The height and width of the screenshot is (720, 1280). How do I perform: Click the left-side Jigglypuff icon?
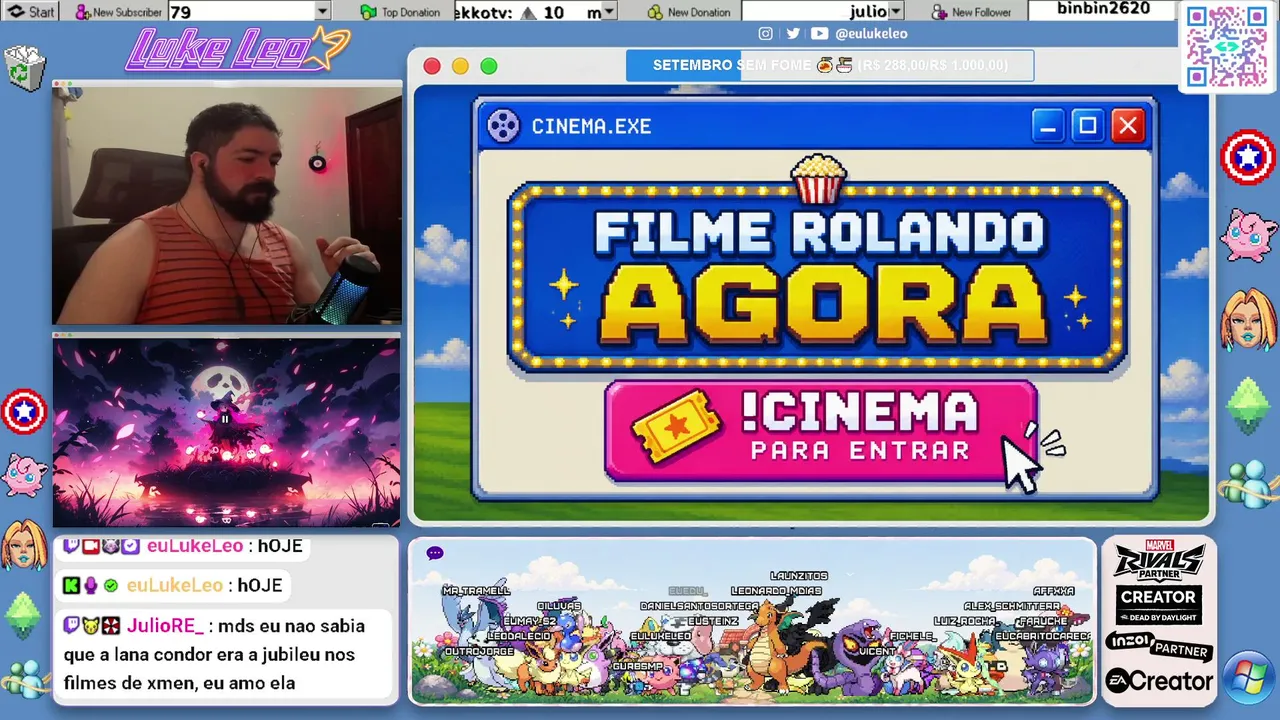pos(23,474)
